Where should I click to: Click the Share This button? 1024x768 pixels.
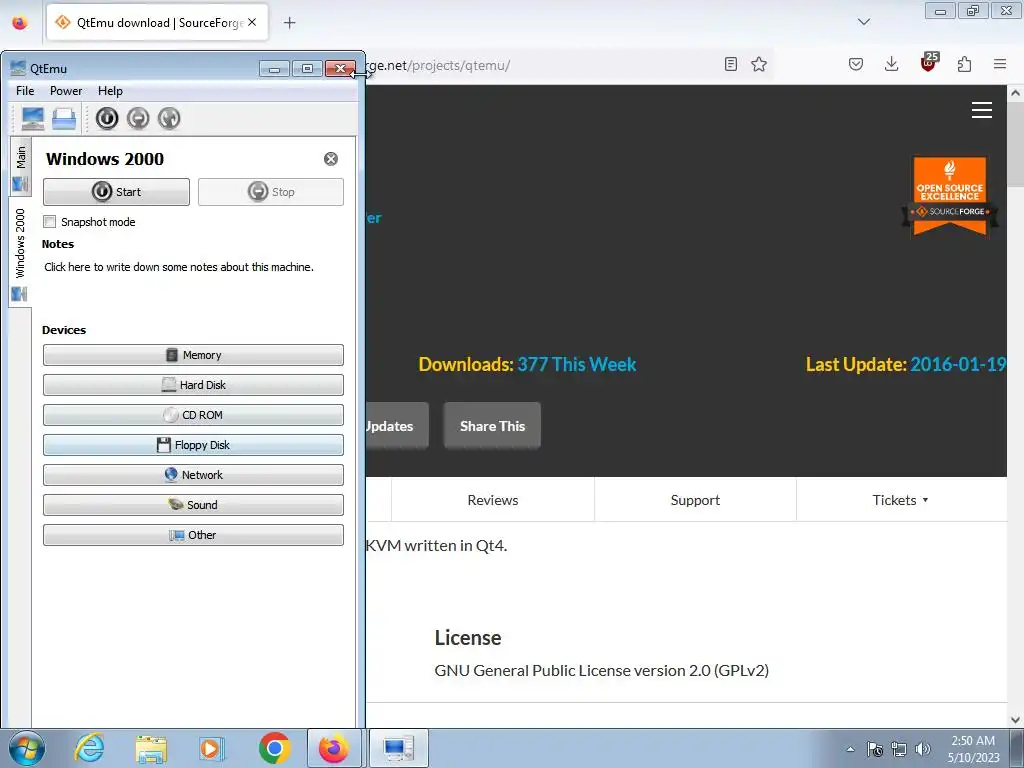point(492,426)
